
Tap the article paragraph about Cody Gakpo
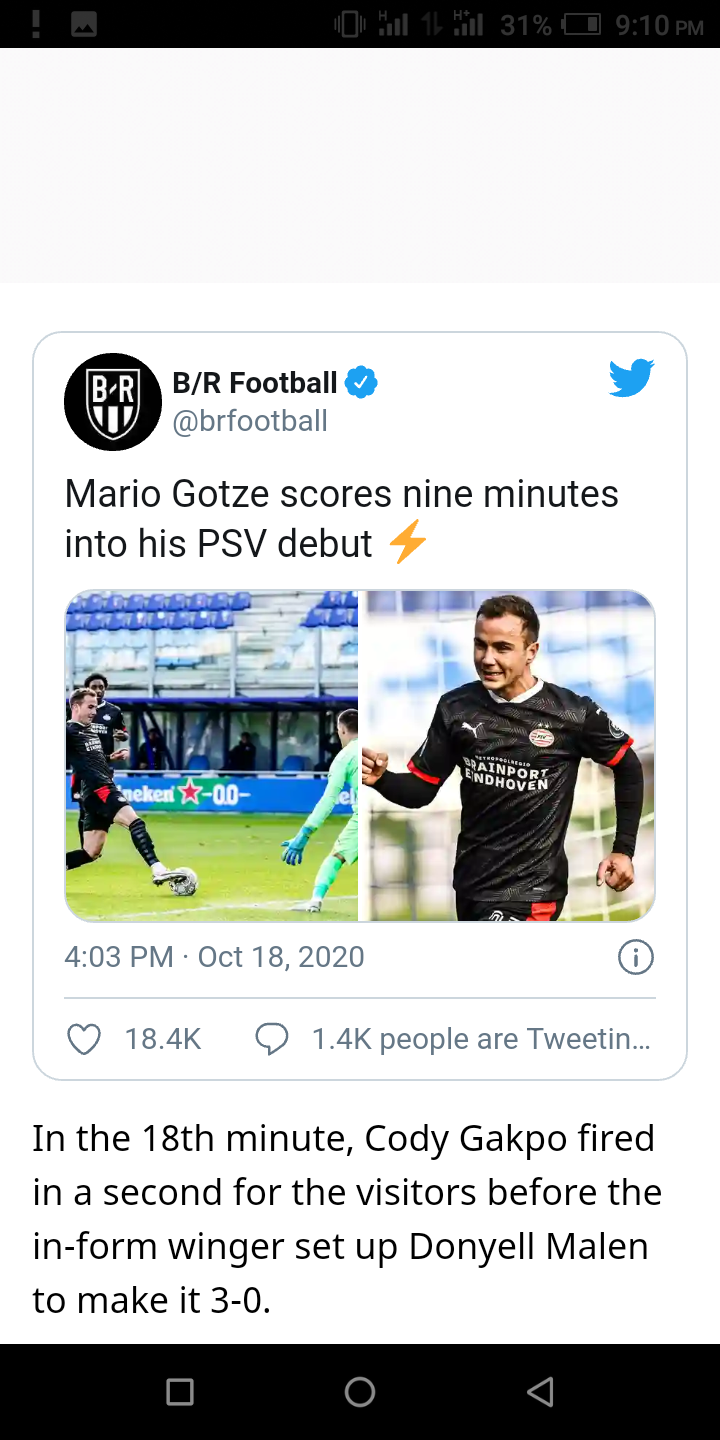click(347, 1219)
